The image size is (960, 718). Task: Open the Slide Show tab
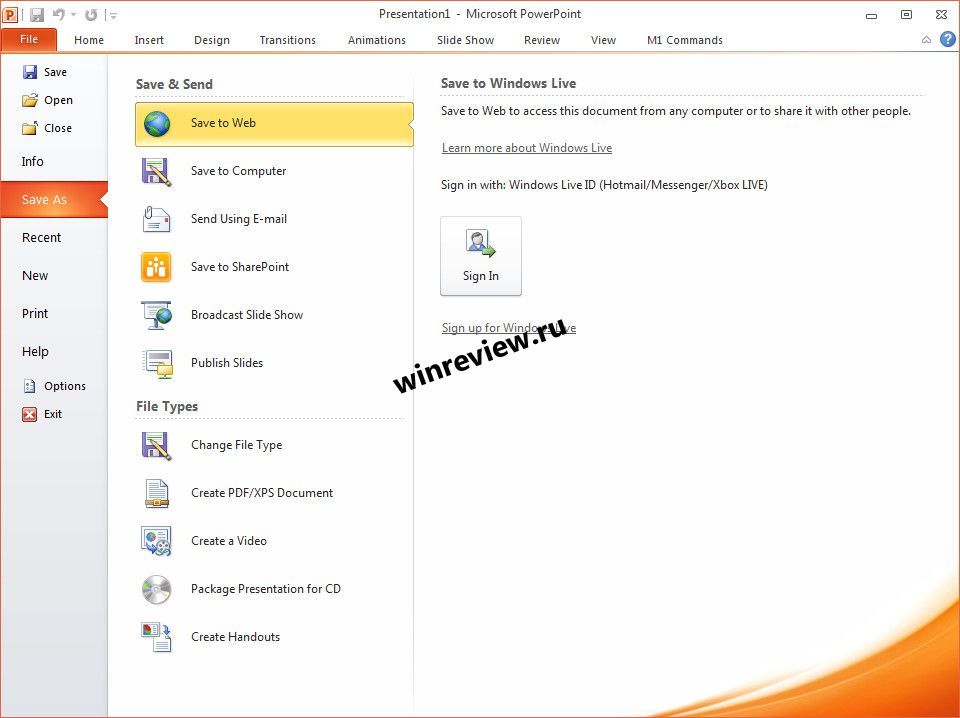pyautogui.click(x=465, y=40)
